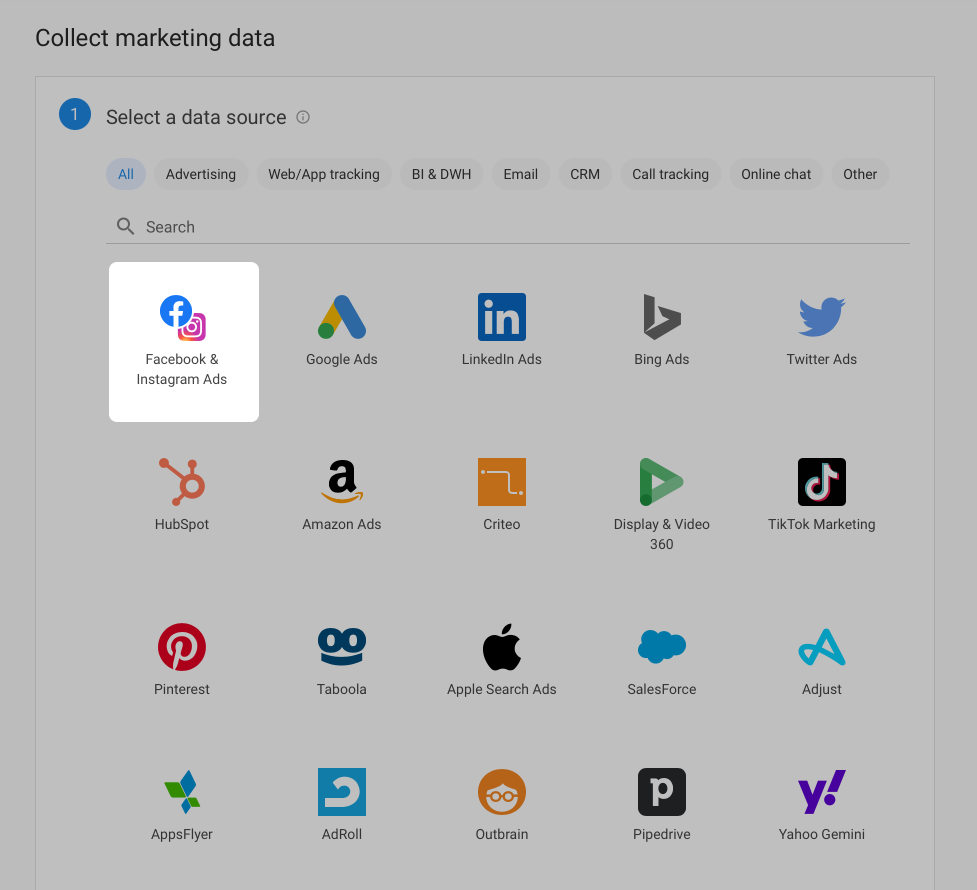Viewport: 977px width, 890px height.
Task: Choose the Google Ads data source
Action: click(341, 330)
